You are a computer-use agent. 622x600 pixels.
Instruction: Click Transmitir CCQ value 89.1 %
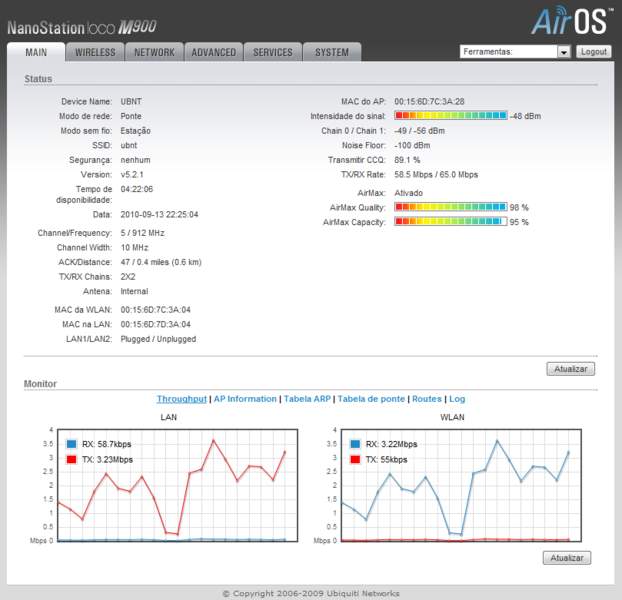(407, 160)
